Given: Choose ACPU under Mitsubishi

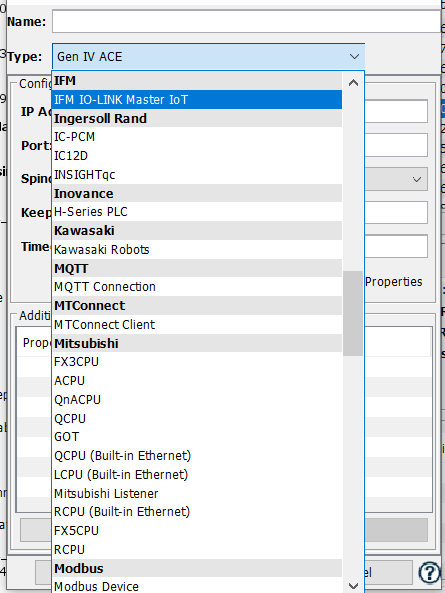Looking at the screenshot, I should tap(197, 381).
